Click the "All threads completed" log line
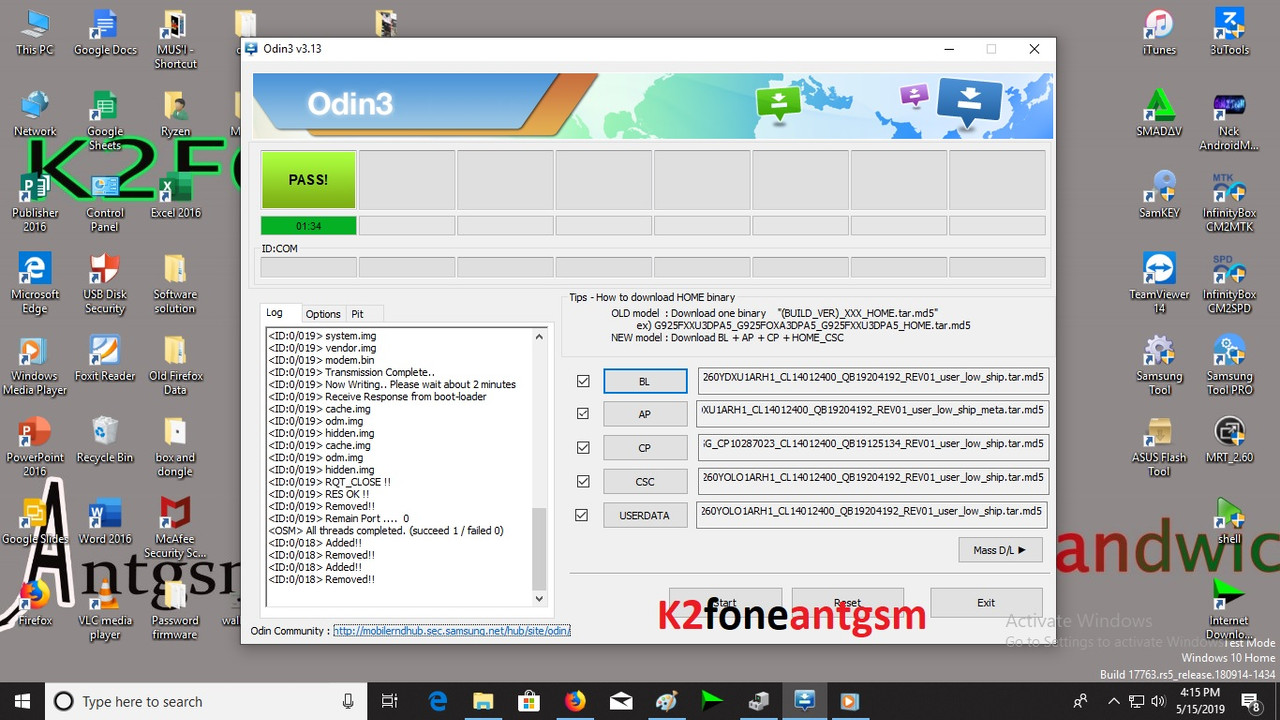This screenshot has height=720, width=1280. coord(386,531)
